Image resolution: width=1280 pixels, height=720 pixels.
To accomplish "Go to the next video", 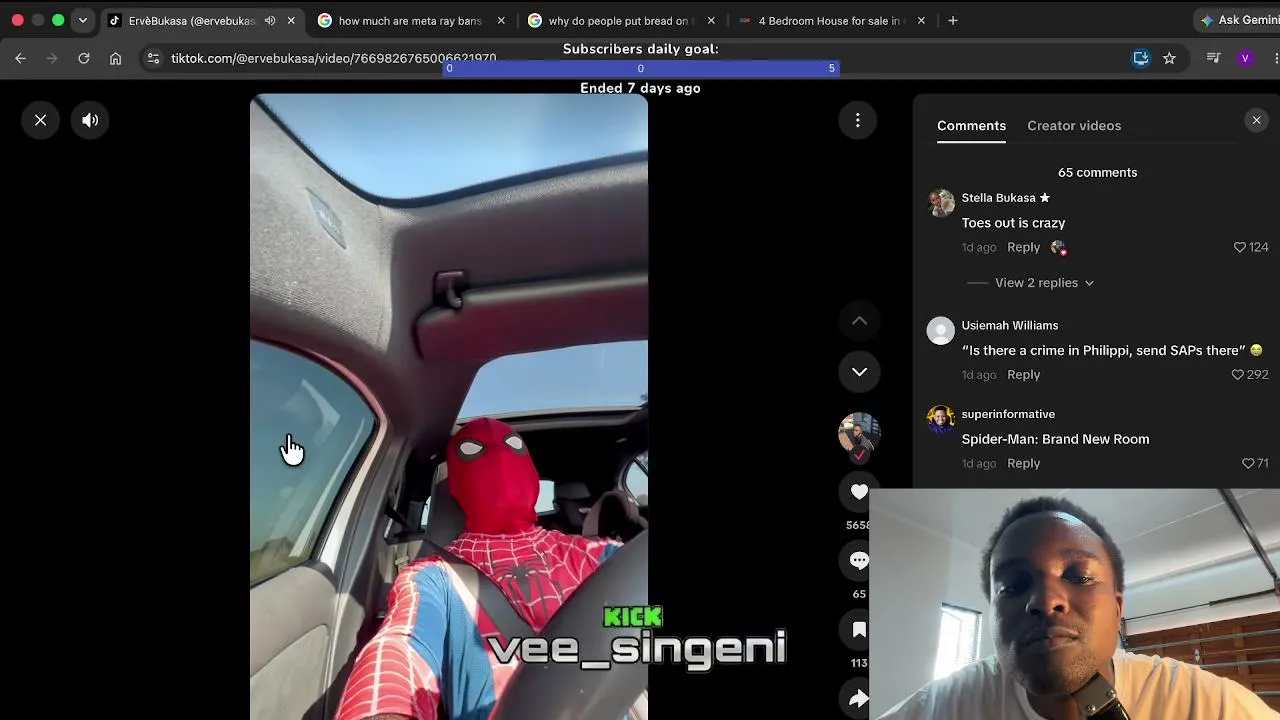I will coord(859,372).
